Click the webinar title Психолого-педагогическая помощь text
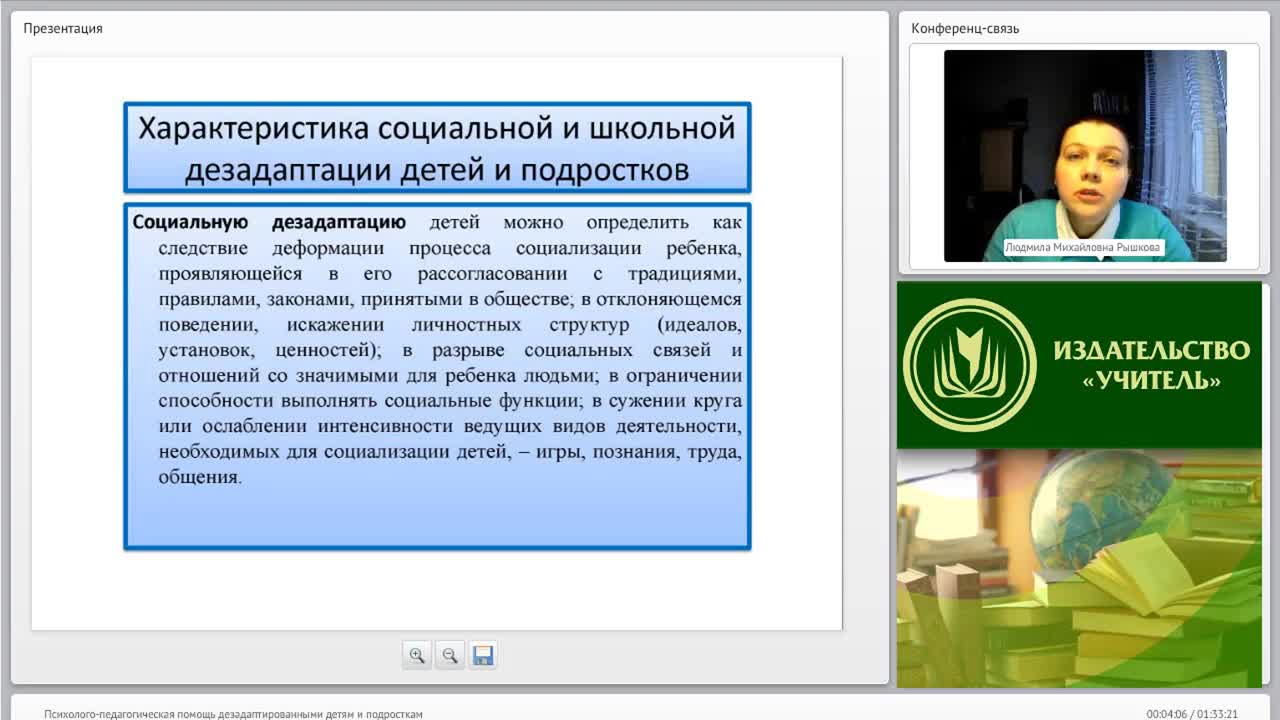Viewport: 1280px width, 720px height. (x=233, y=714)
